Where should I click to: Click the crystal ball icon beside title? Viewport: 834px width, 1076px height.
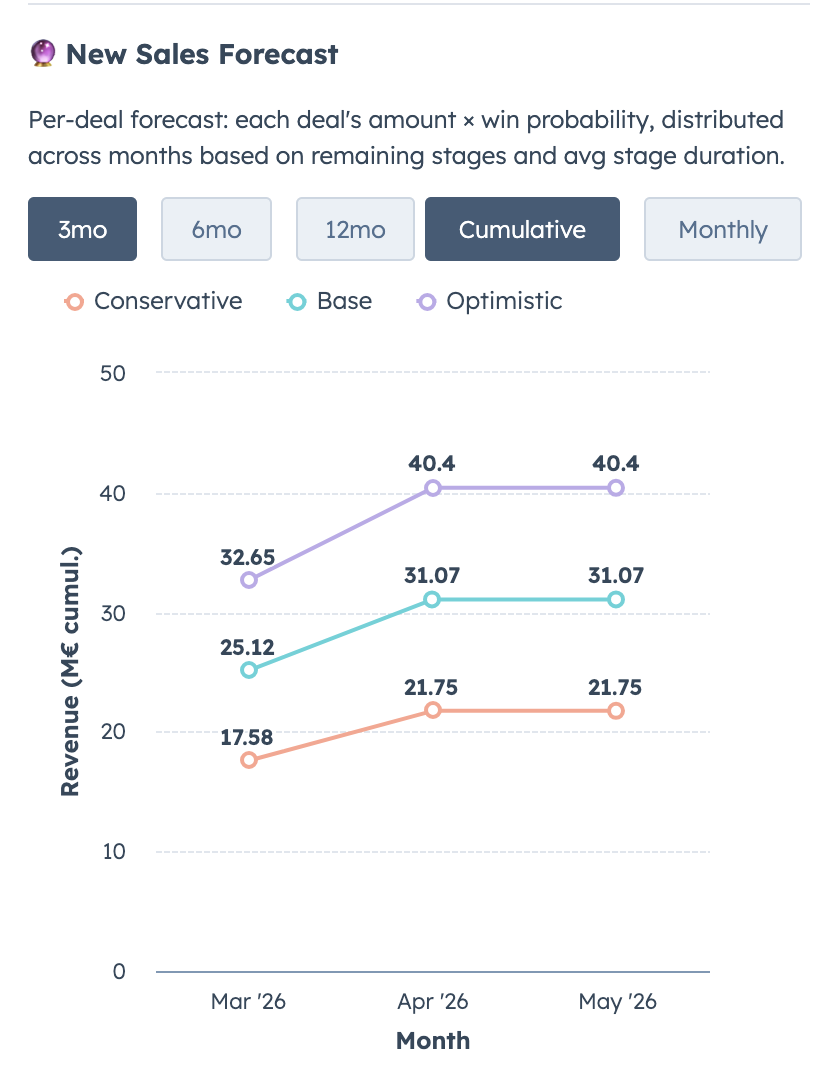(x=42, y=54)
